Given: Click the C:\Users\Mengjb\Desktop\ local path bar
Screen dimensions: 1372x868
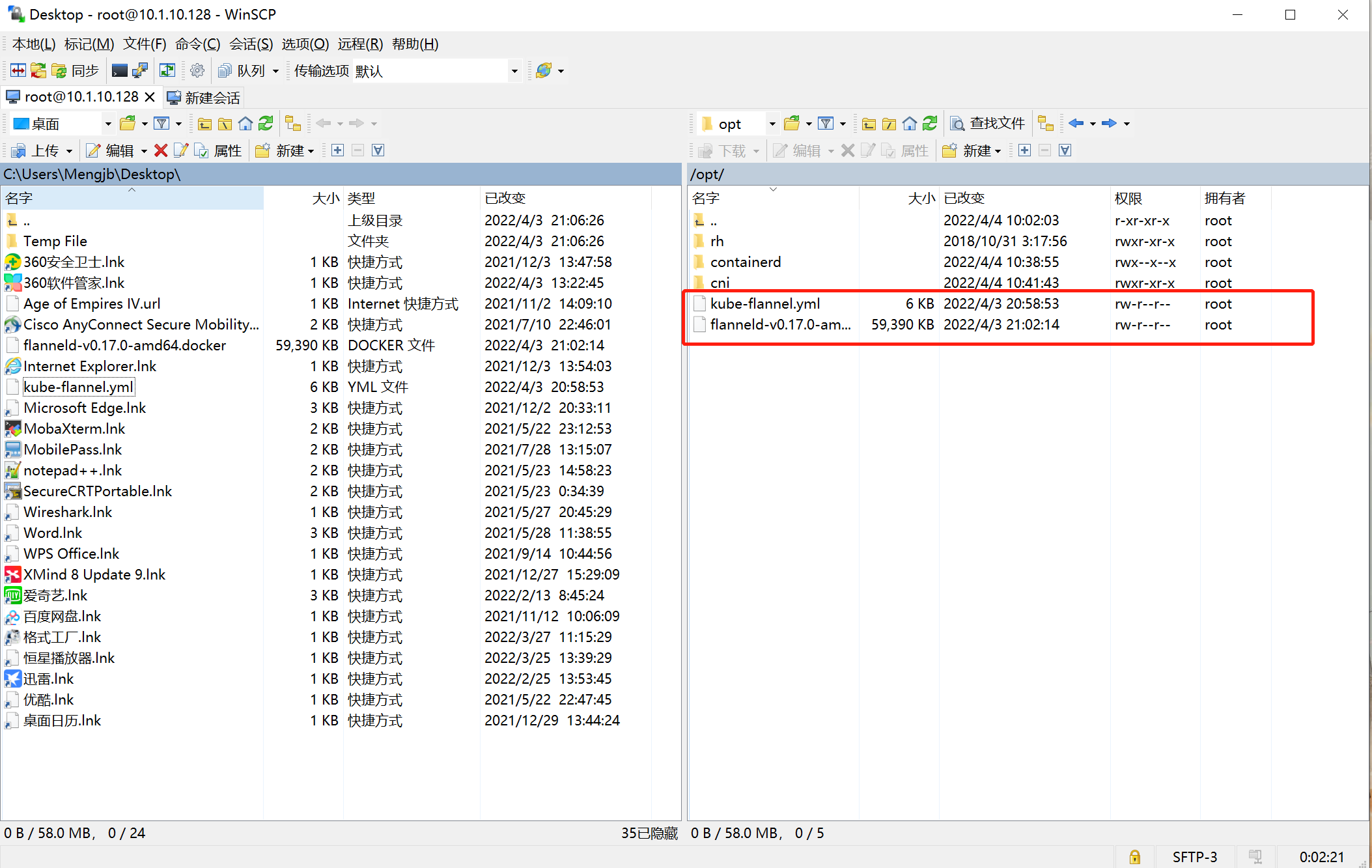Looking at the screenshot, I should pyautogui.click(x=341, y=174).
